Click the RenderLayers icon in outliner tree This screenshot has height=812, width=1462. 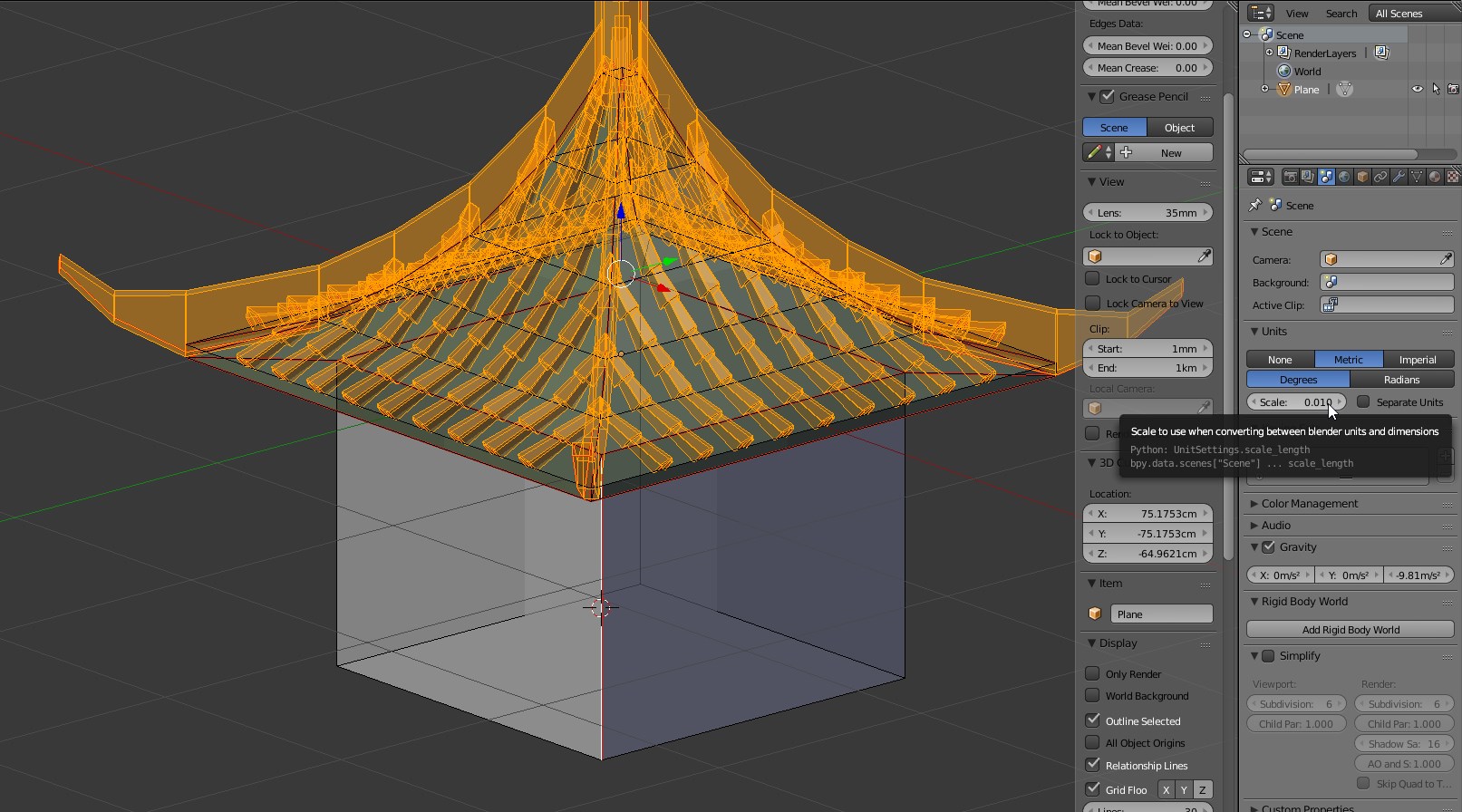tap(1283, 53)
